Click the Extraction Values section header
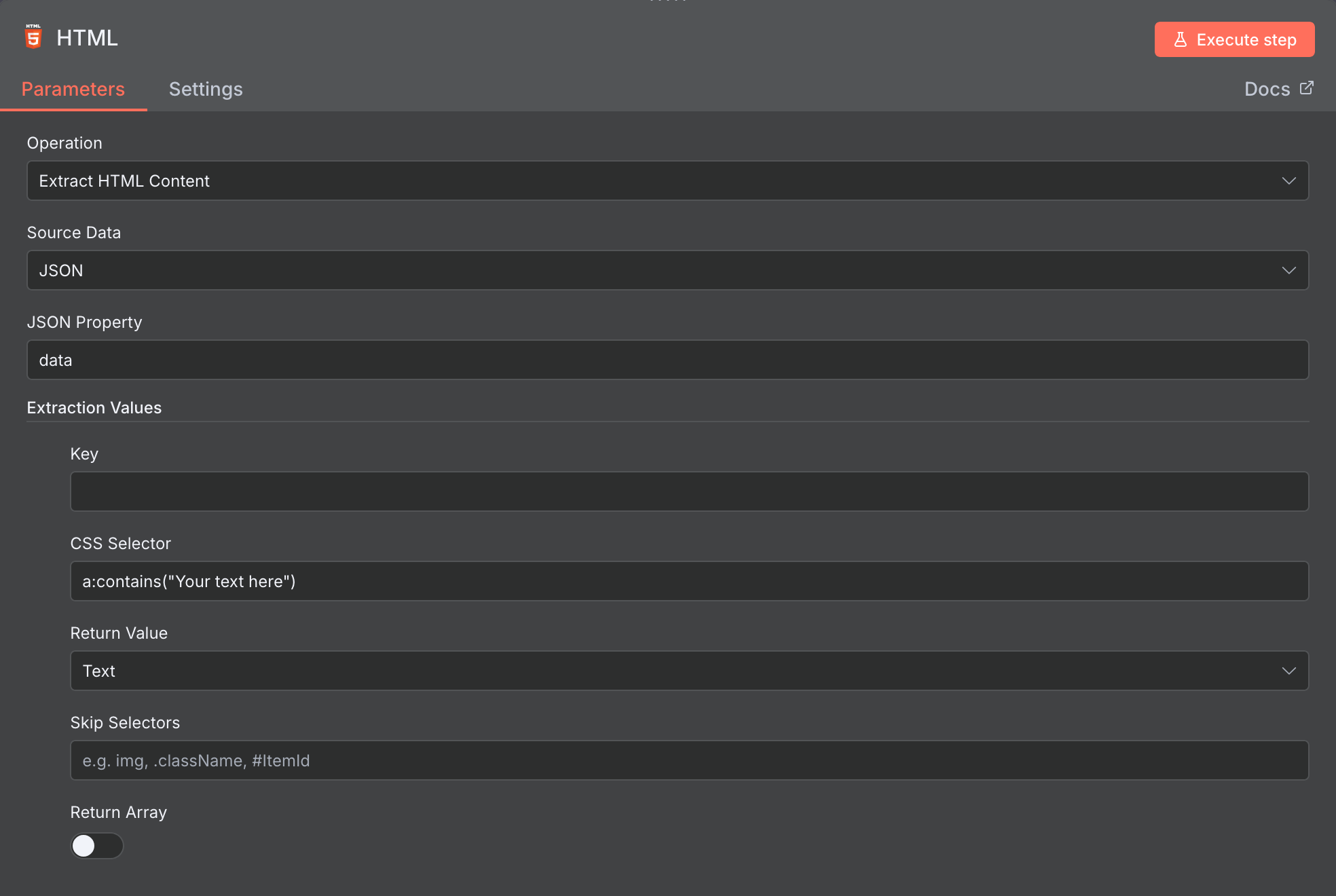This screenshot has width=1336, height=896. point(94,407)
